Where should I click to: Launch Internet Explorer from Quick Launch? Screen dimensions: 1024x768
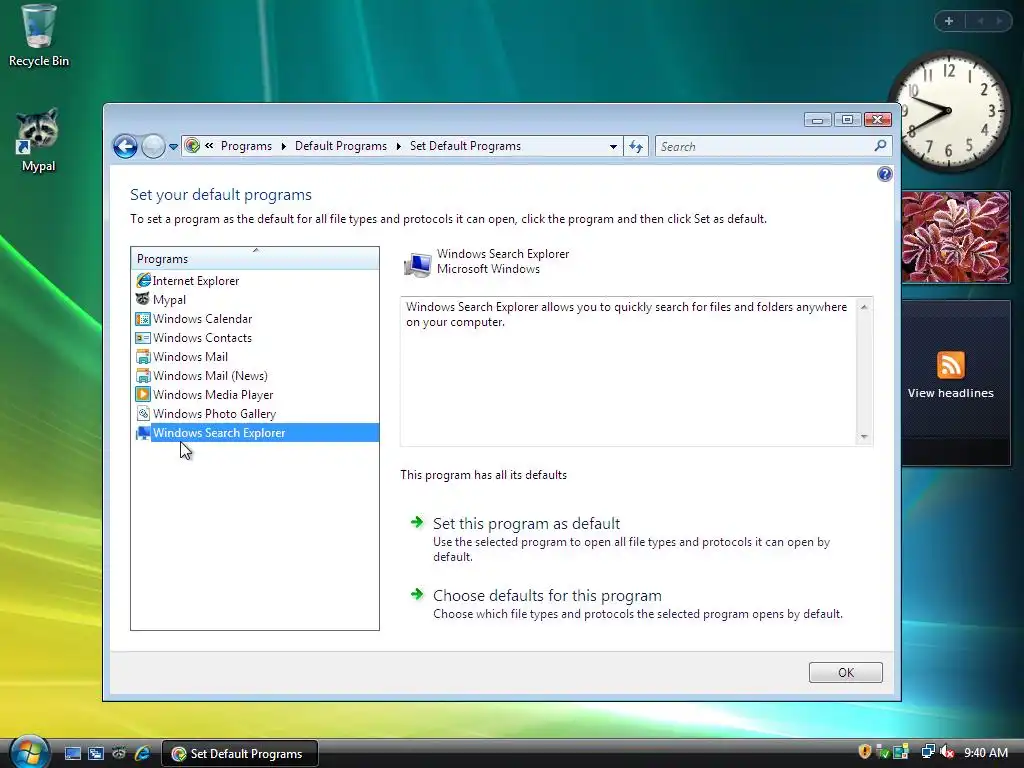[x=142, y=754]
